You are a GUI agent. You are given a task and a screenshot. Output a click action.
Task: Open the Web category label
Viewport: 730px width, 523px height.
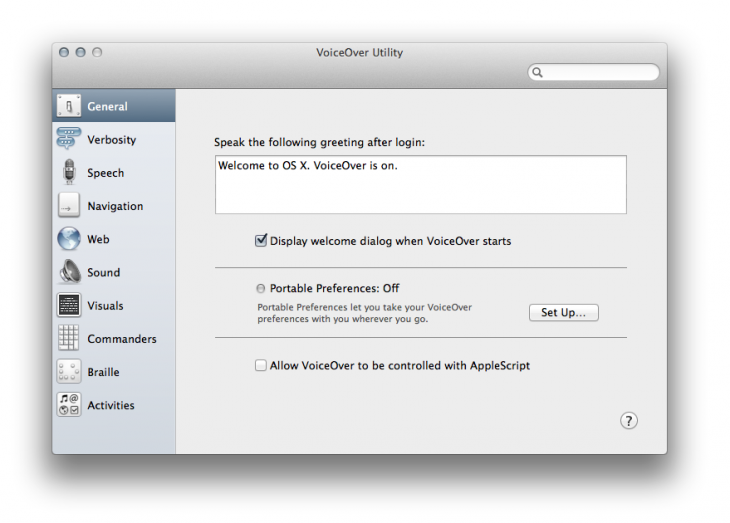tap(98, 239)
